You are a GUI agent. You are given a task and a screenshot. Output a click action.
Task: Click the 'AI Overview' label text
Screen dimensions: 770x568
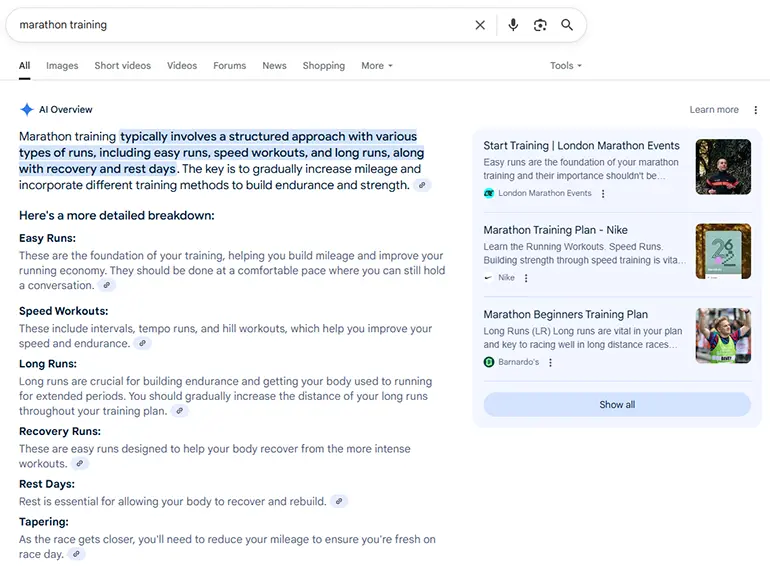pos(66,109)
